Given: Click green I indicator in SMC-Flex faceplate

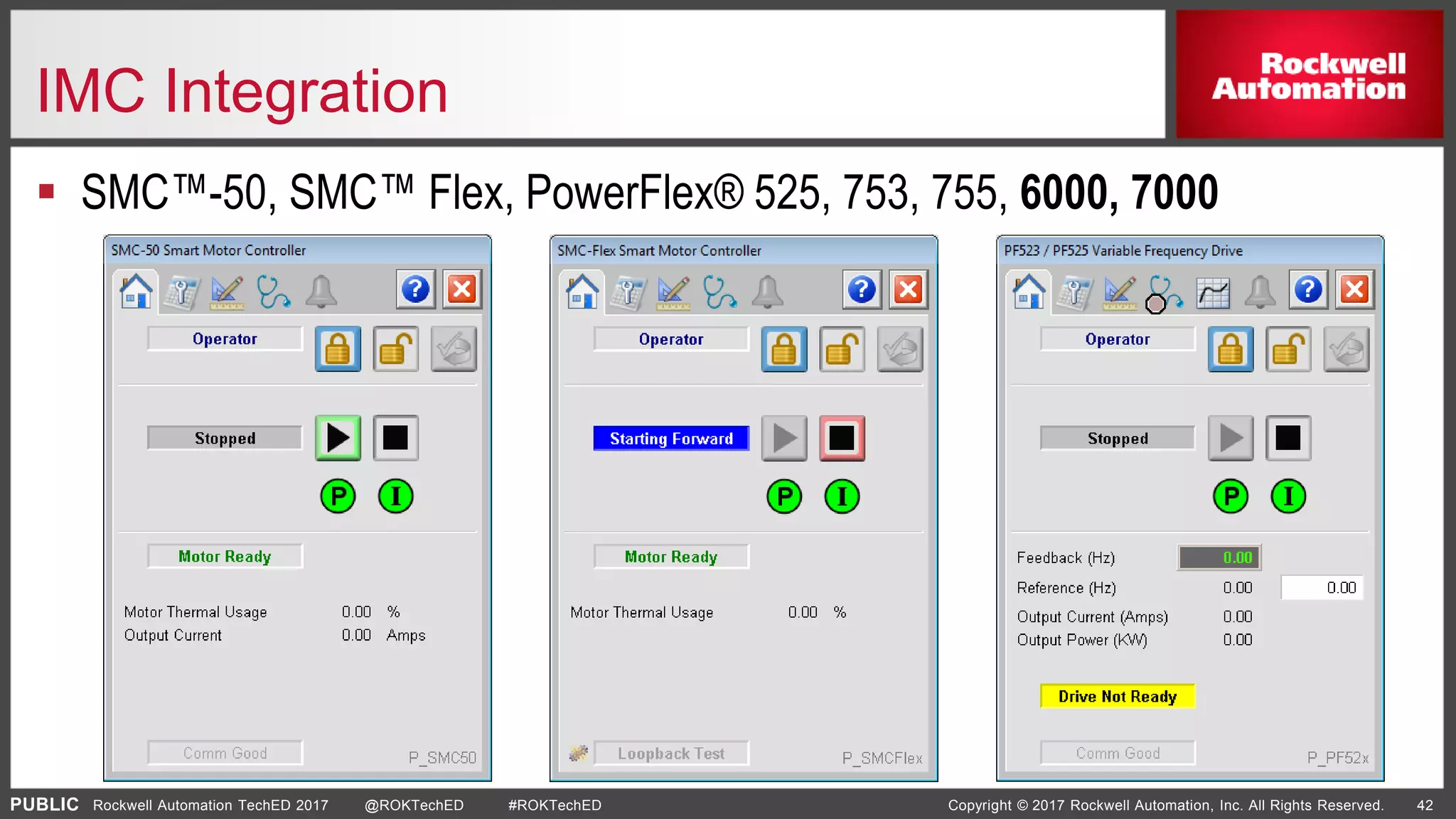Looking at the screenshot, I should (x=842, y=496).
